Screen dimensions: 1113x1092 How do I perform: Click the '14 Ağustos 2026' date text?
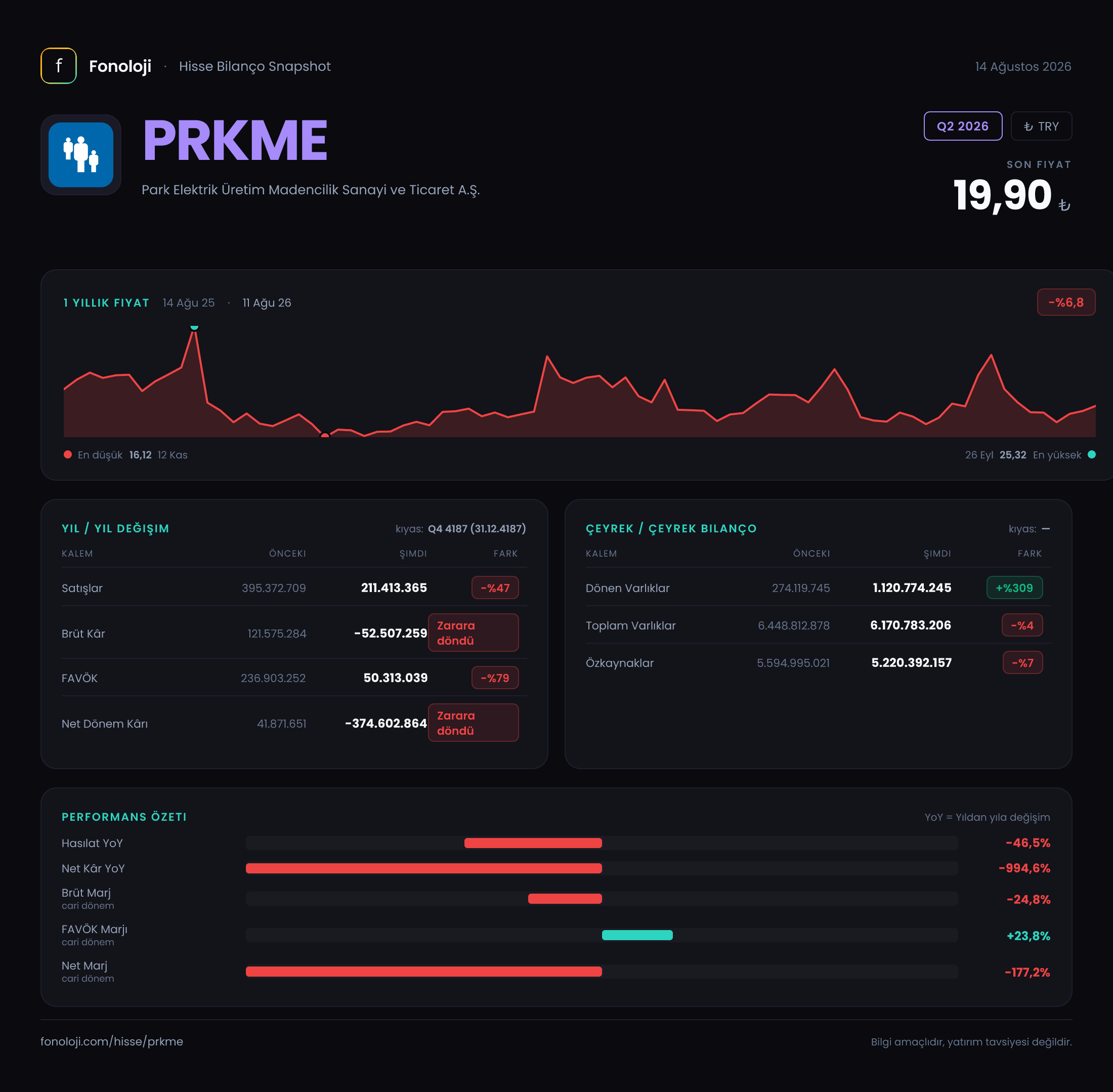point(1023,66)
